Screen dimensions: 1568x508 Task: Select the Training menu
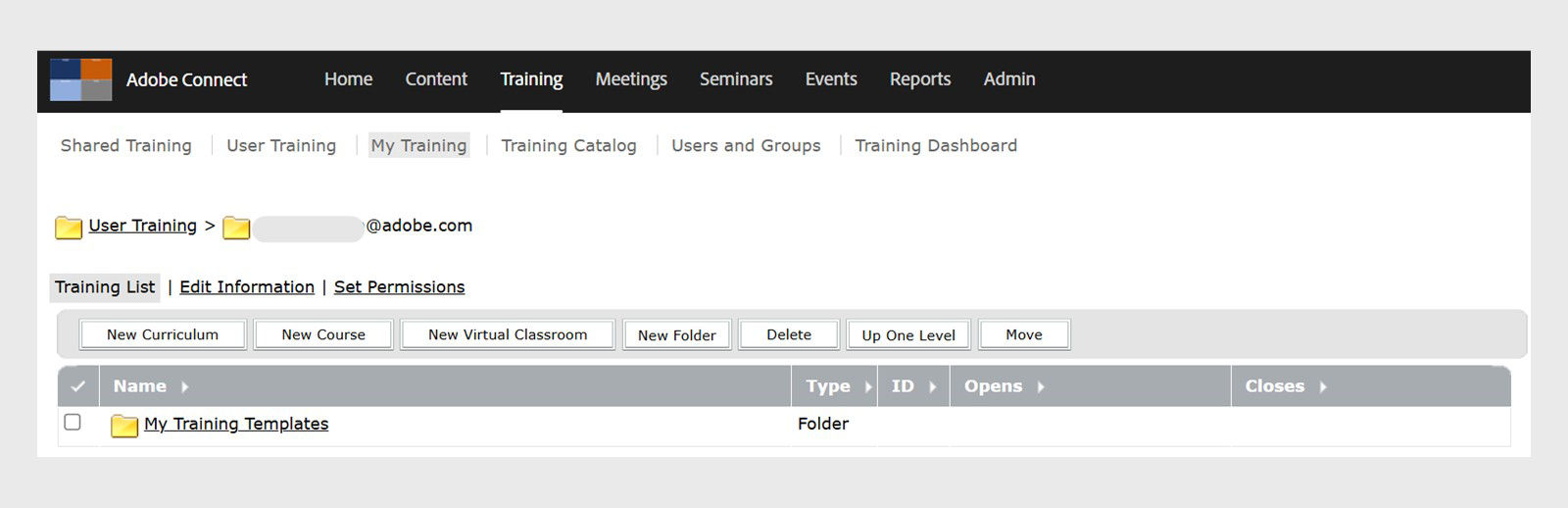pos(531,79)
